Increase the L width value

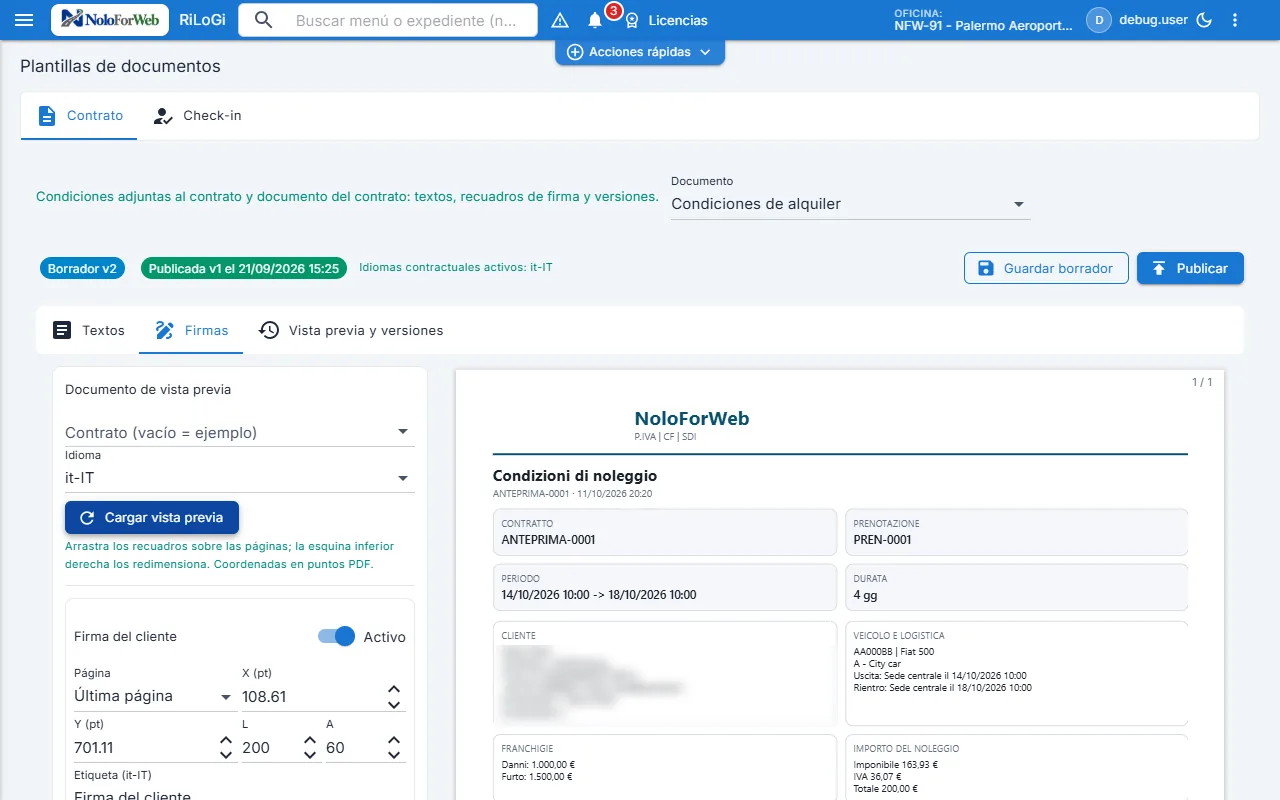pos(310,741)
